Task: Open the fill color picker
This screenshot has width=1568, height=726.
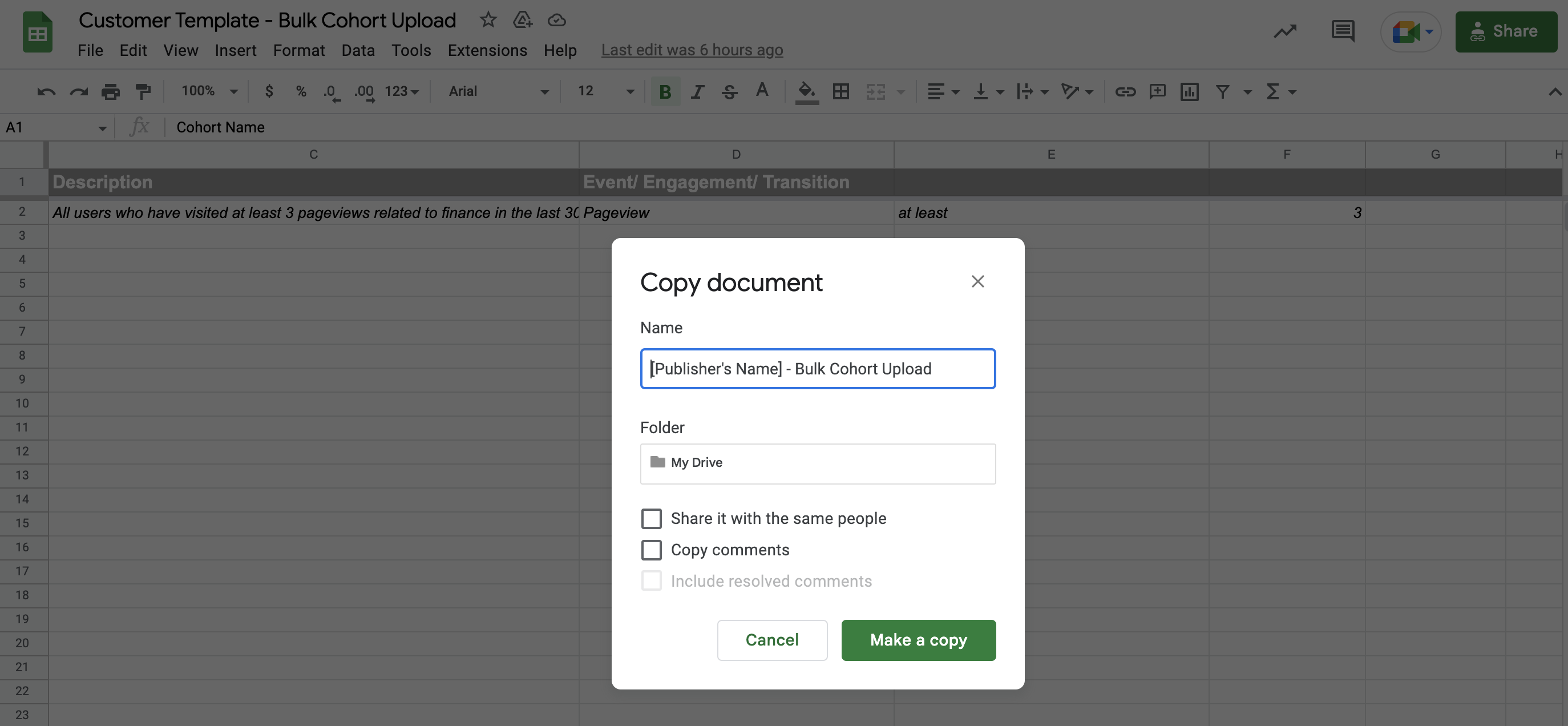Action: (806, 92)
